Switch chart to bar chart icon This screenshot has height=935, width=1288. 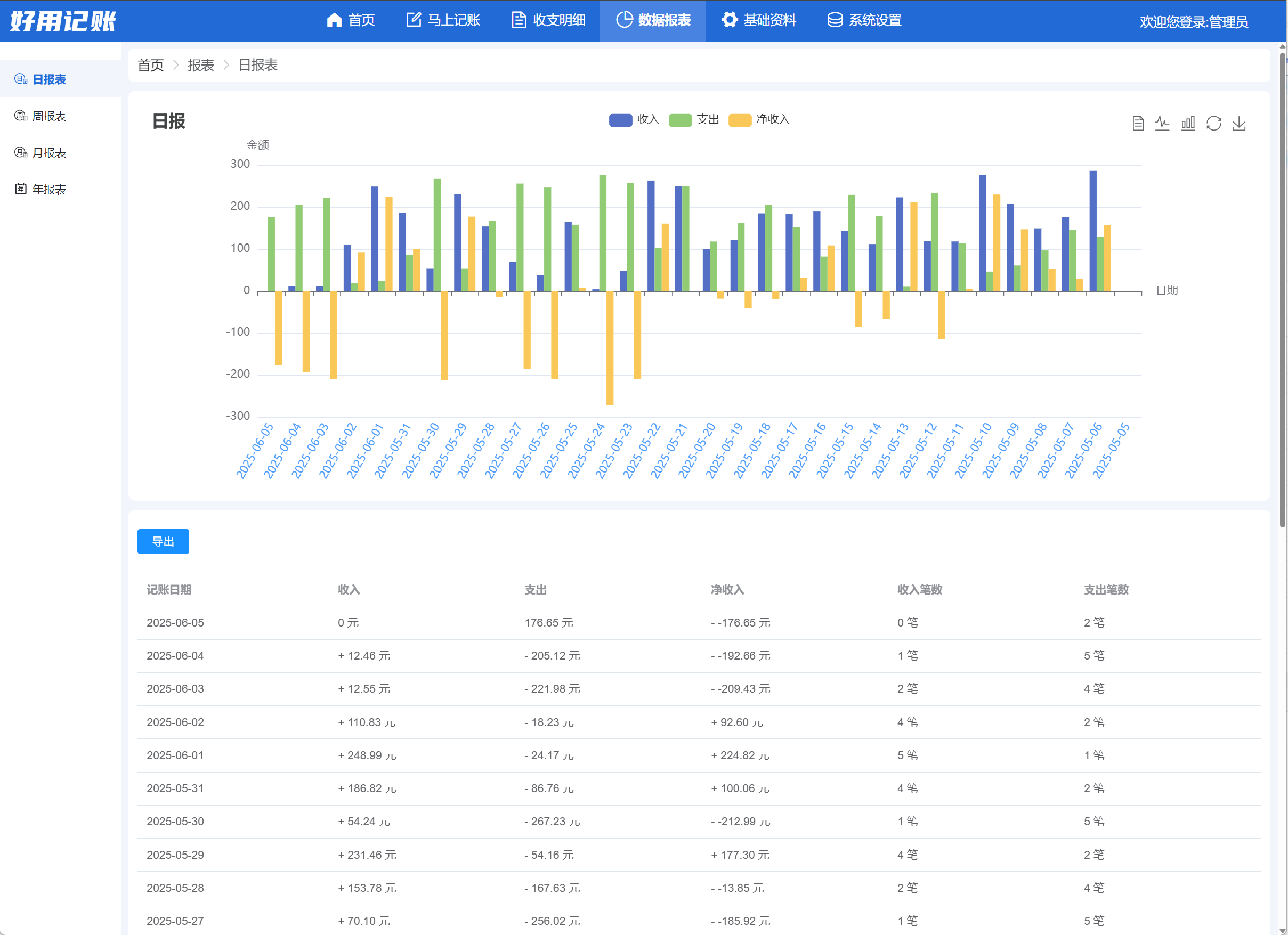coord(1188,123)
